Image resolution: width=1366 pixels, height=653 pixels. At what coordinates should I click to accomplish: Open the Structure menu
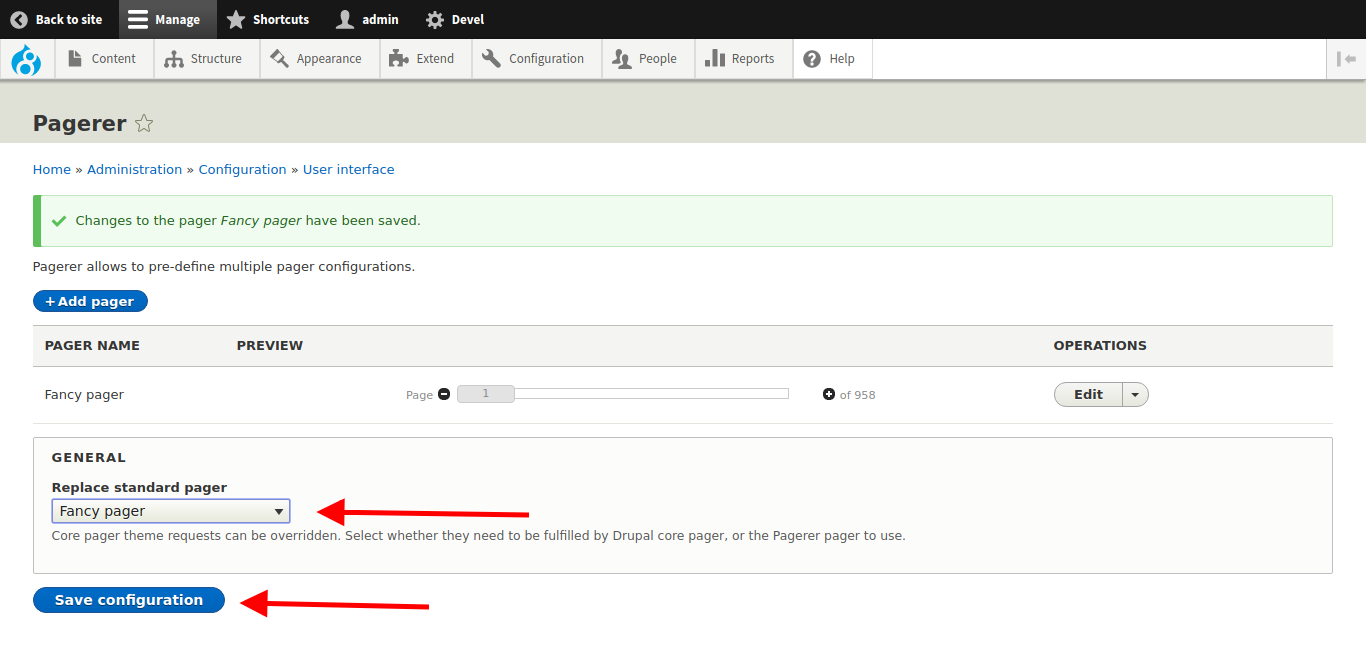click(x=205, y=59)
